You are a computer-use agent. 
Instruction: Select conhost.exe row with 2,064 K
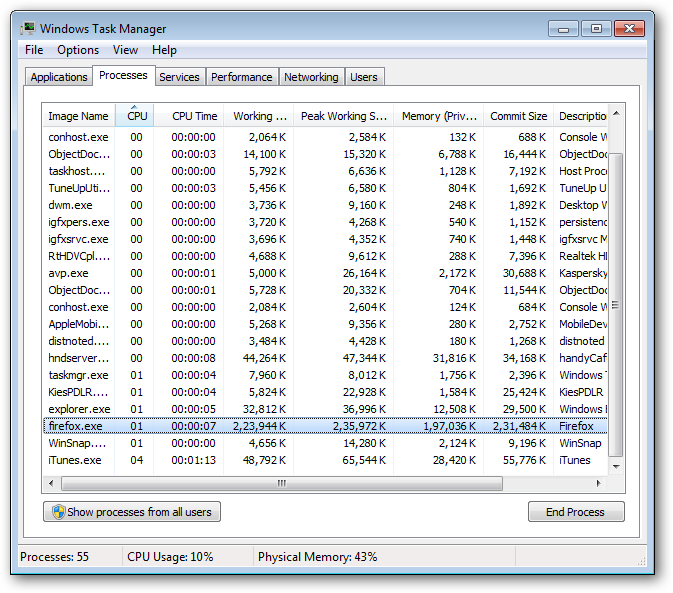tap(325, 137)
